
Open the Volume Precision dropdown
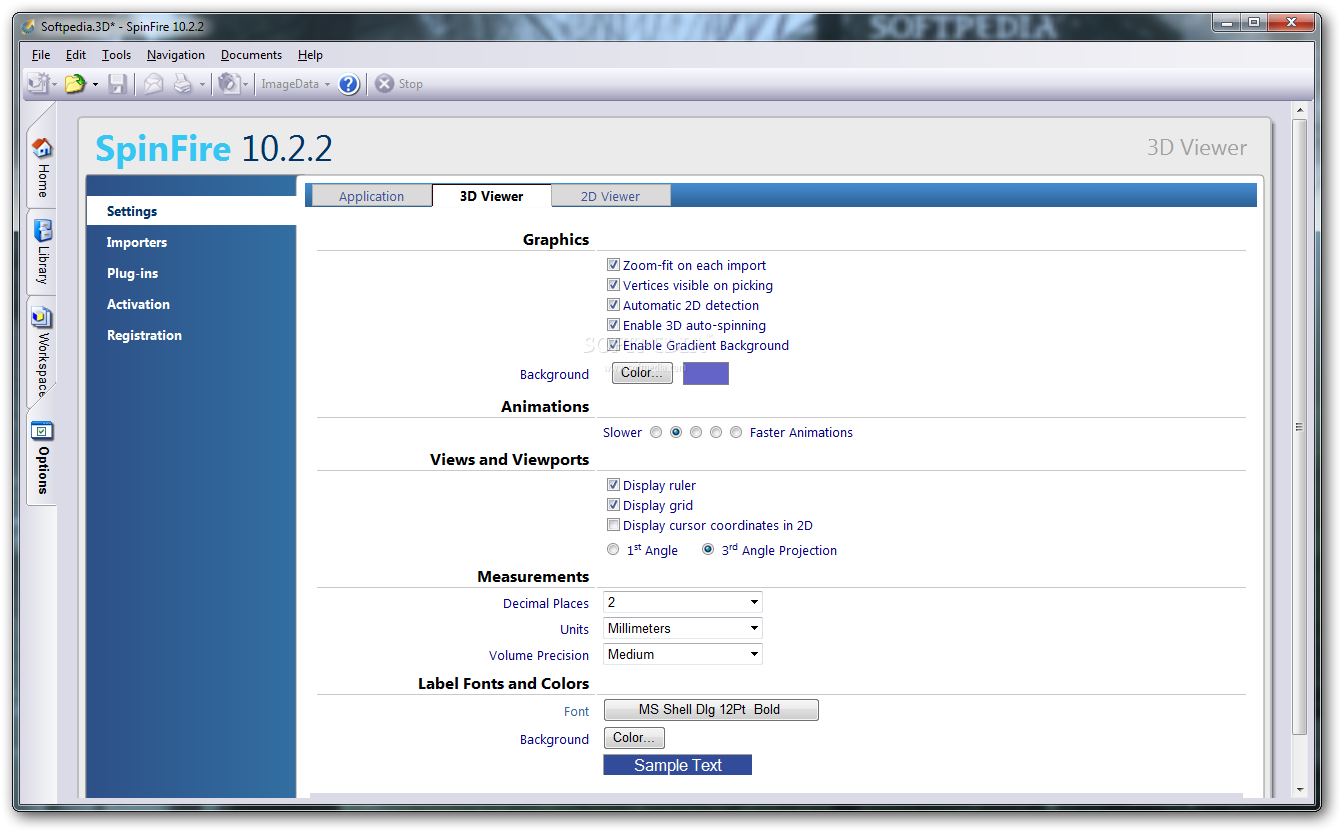683,654
